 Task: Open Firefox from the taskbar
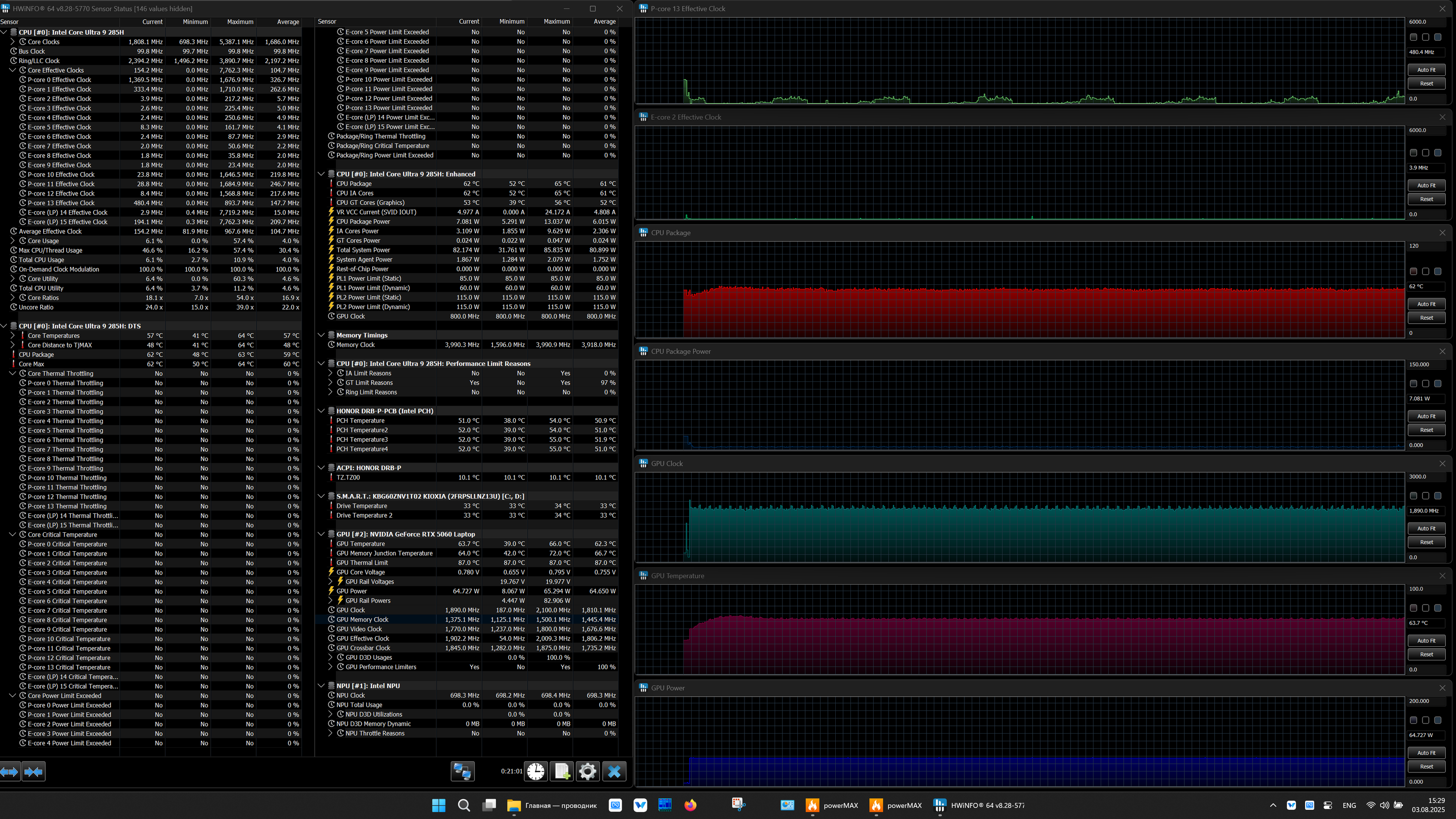(690, 805)
